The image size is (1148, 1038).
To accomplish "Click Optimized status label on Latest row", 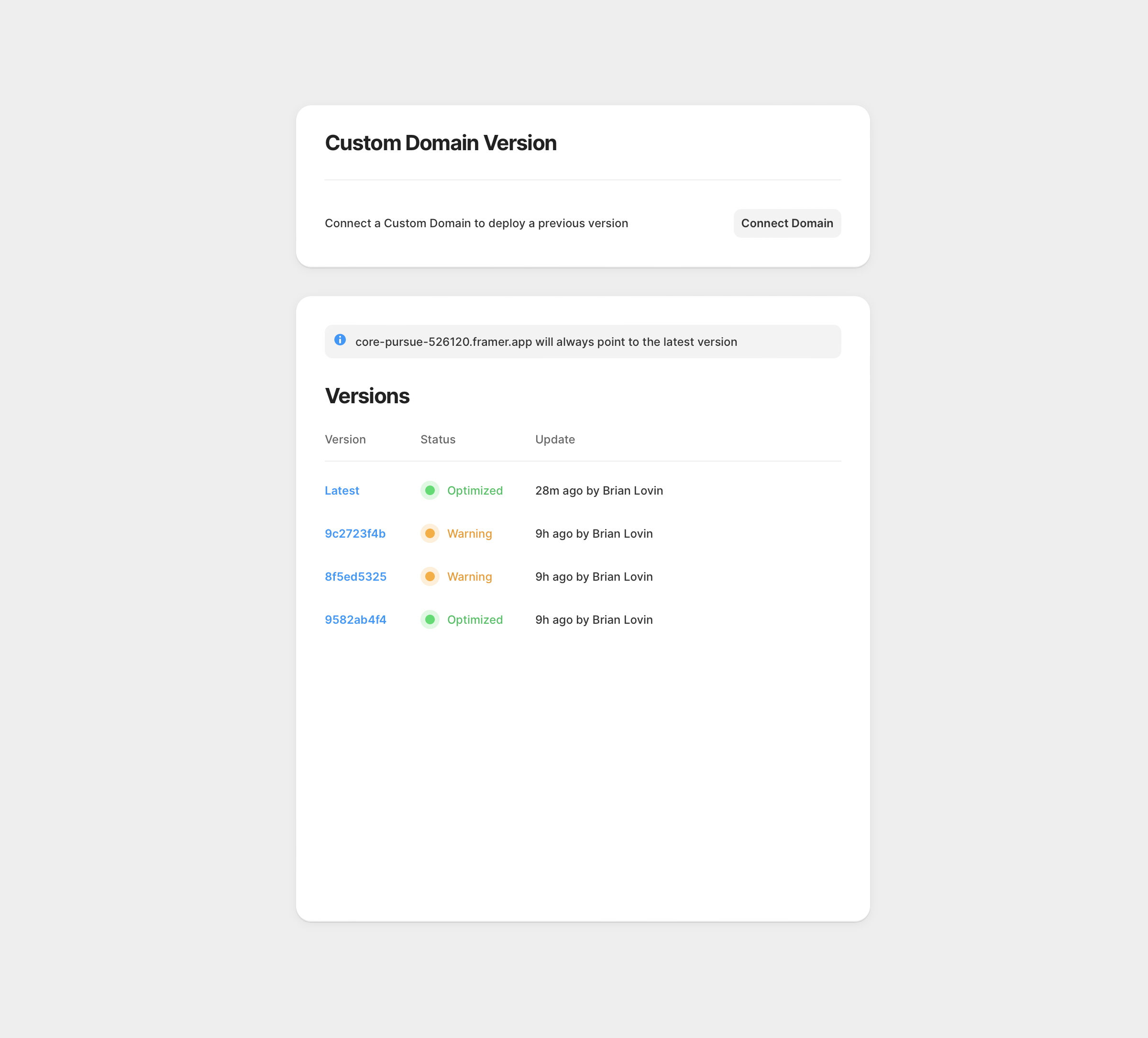I will click(475, 490).
